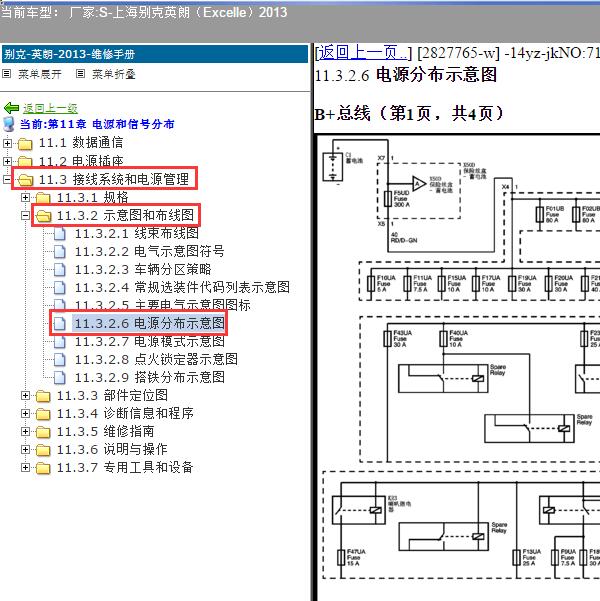
Task: Click the 菜单折叠 list icon
Action: point(80,74)
